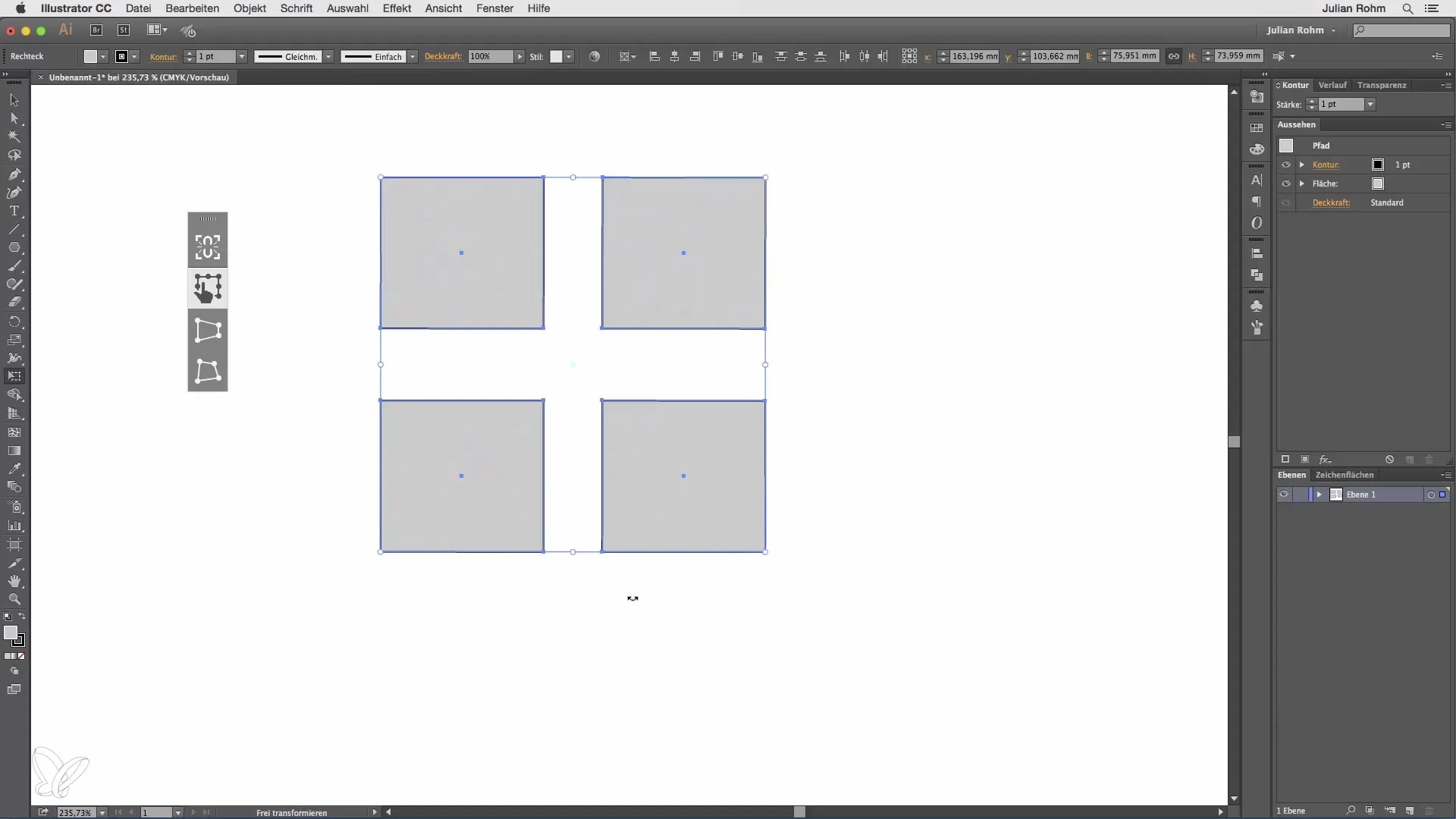Switch to the Verlauf tab
The image size is (1456, 819).
point(1332,85)
